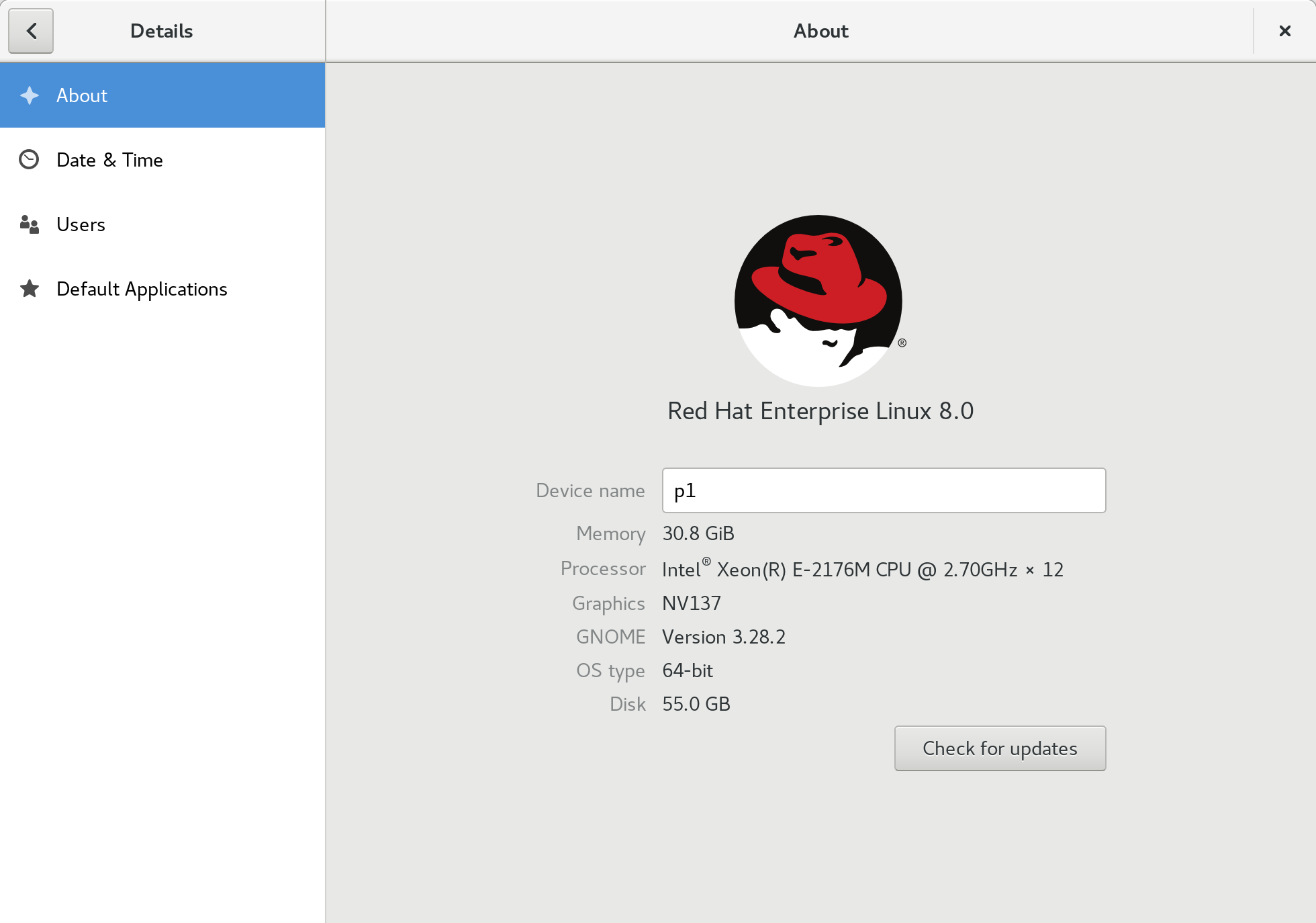The width and height of the screenshot is (1316, 923).
Task: Click the Processor value Intel Xeon E-2176M
Action: (863, 569)
